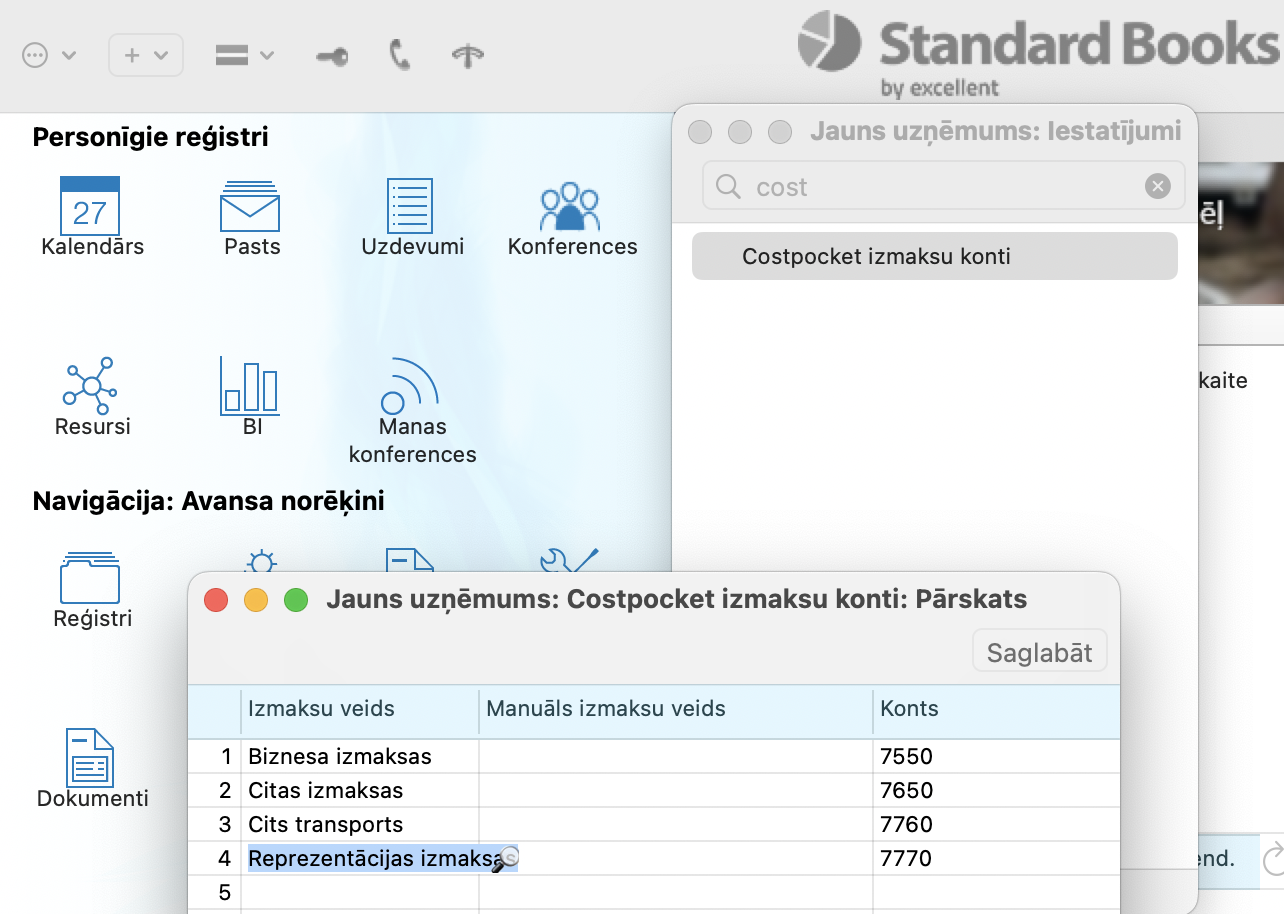Expand the window layout dropdown
The width and height of the screenshot is (1284, 914).
pyautogui.click(x=244, y=56)
